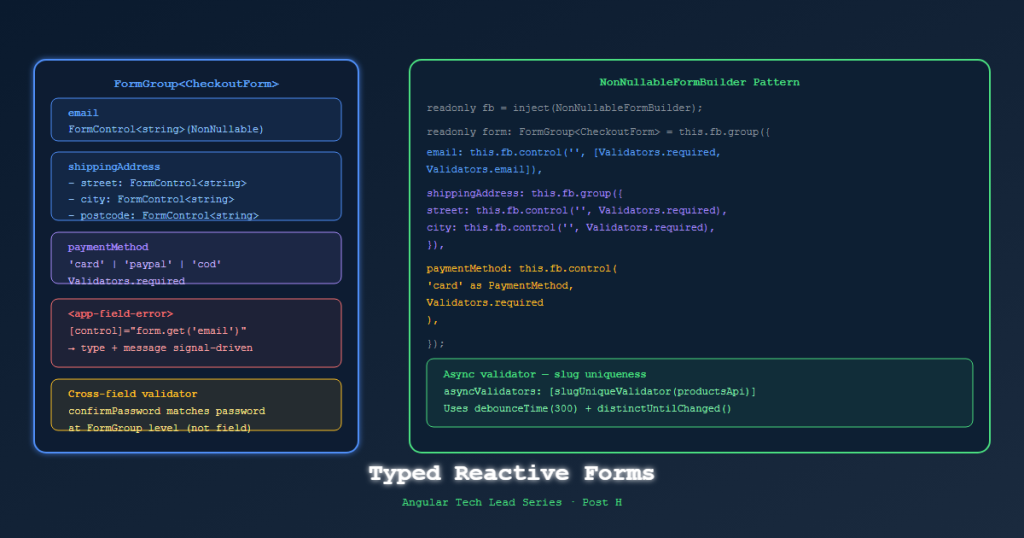Click 'Angular Tech Lead Series · Post H' subtitle
1024x538 pixels.
pyautogui.click(x=512, y=502)
